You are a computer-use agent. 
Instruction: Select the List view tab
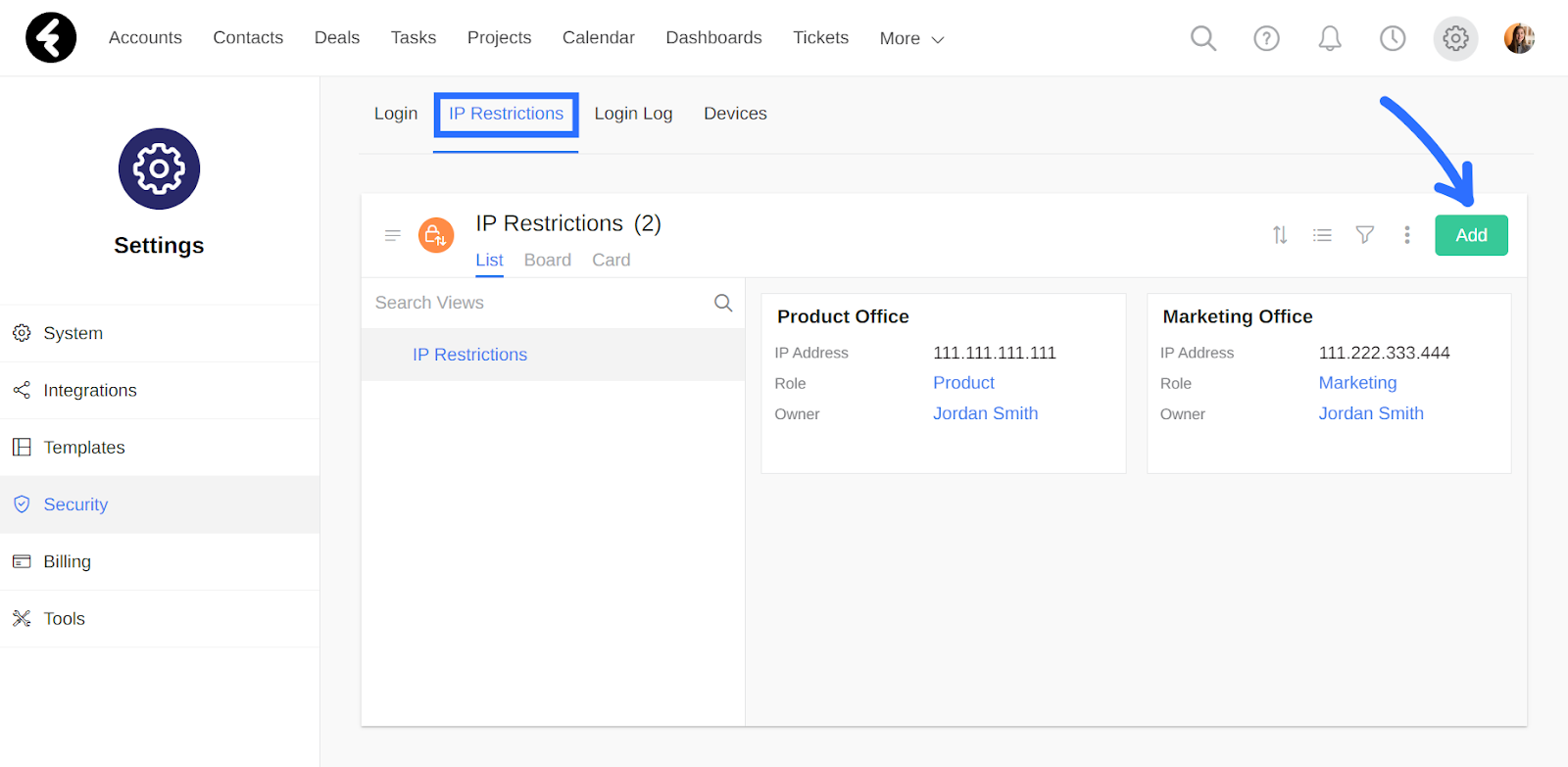[489, 260]
